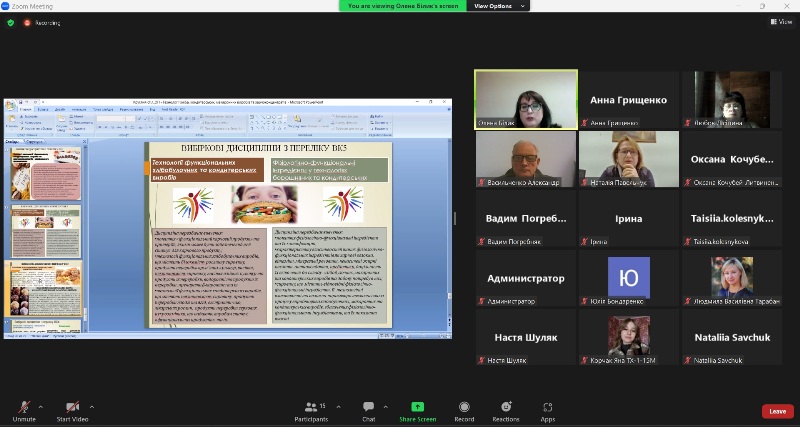Expand the arrow next to Participants
The height and width of the screenshot is (427, 800).
[x=339, y=406]
